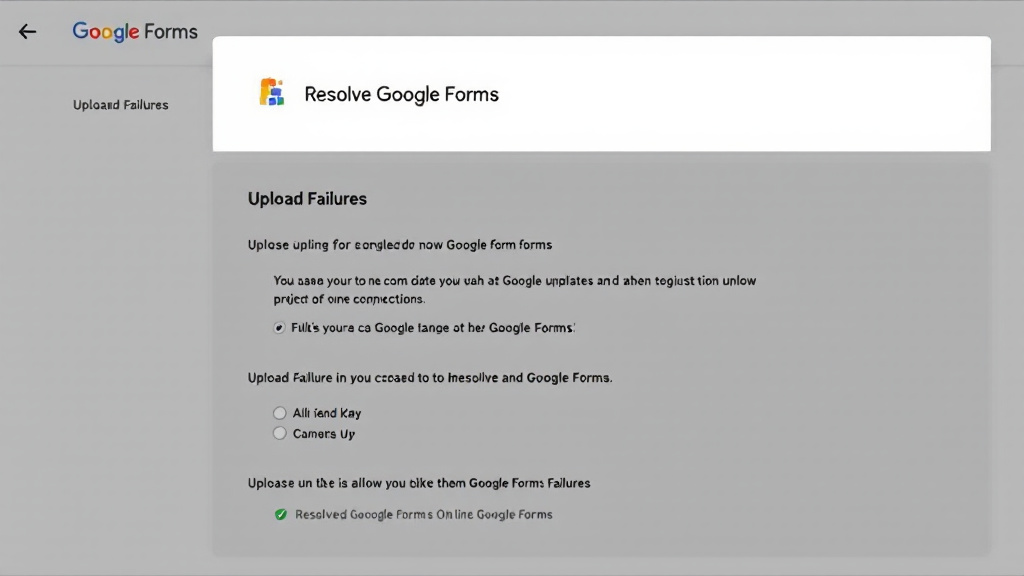Click the paragraph beginning 'You aaae your'
The width and height of the screenshot is (1024, 576).
click(x=515, y=290)
